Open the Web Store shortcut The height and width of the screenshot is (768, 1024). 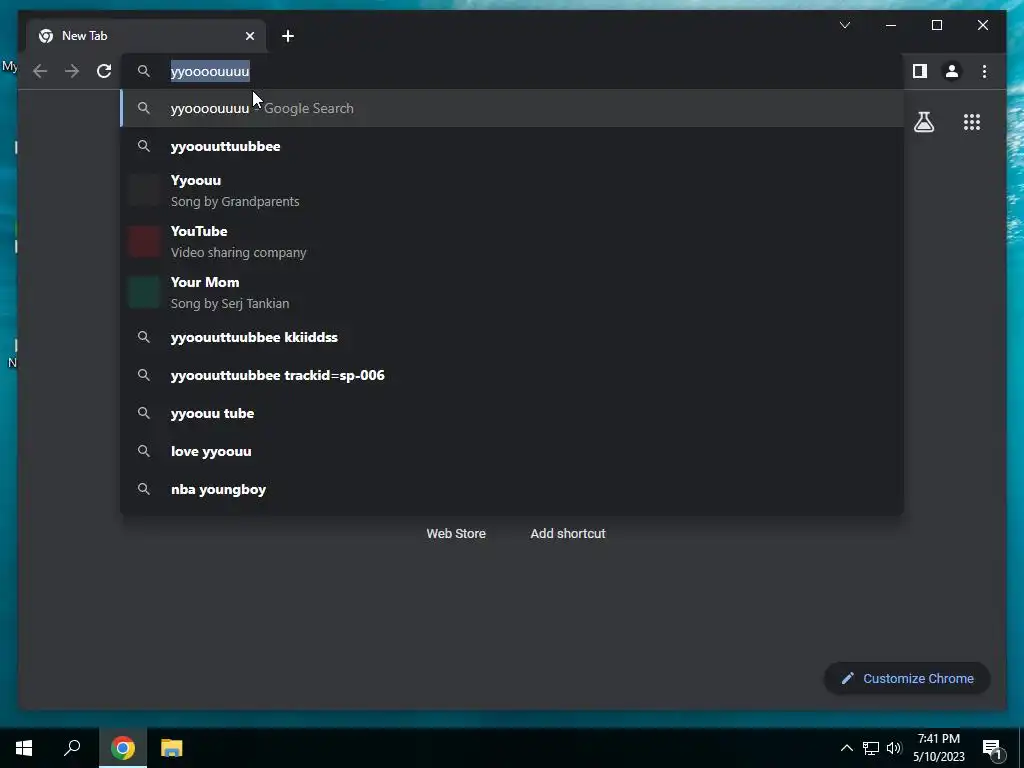click(x=456, y=534)
